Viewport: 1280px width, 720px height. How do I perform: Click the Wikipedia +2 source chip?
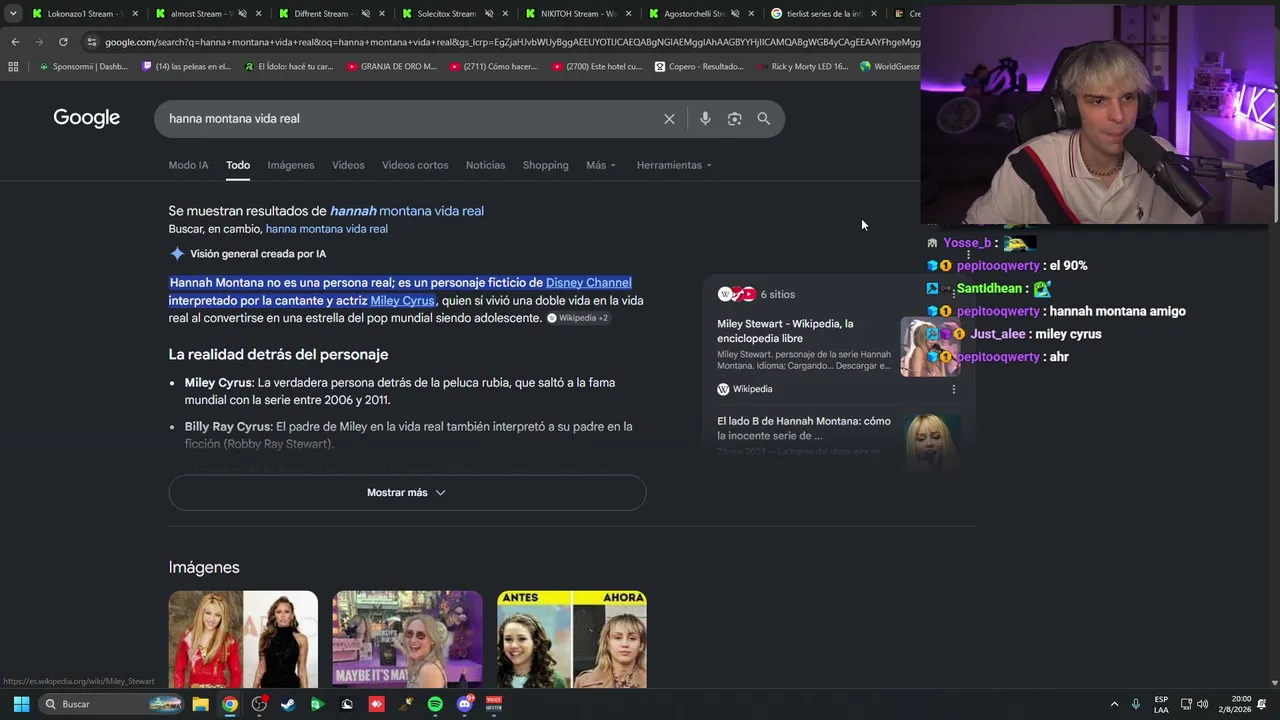click(x=577, y=318)
